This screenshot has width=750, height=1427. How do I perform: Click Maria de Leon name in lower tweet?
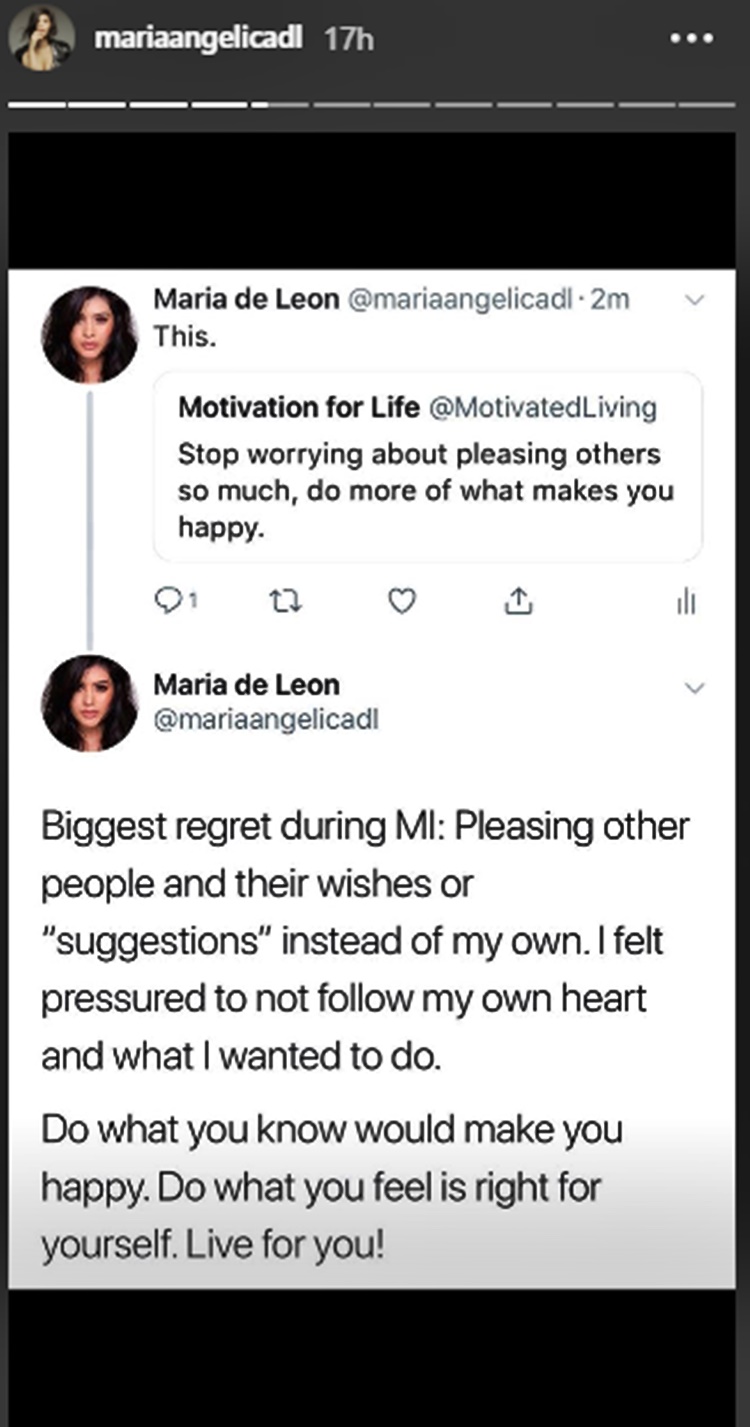pos(246,685)
